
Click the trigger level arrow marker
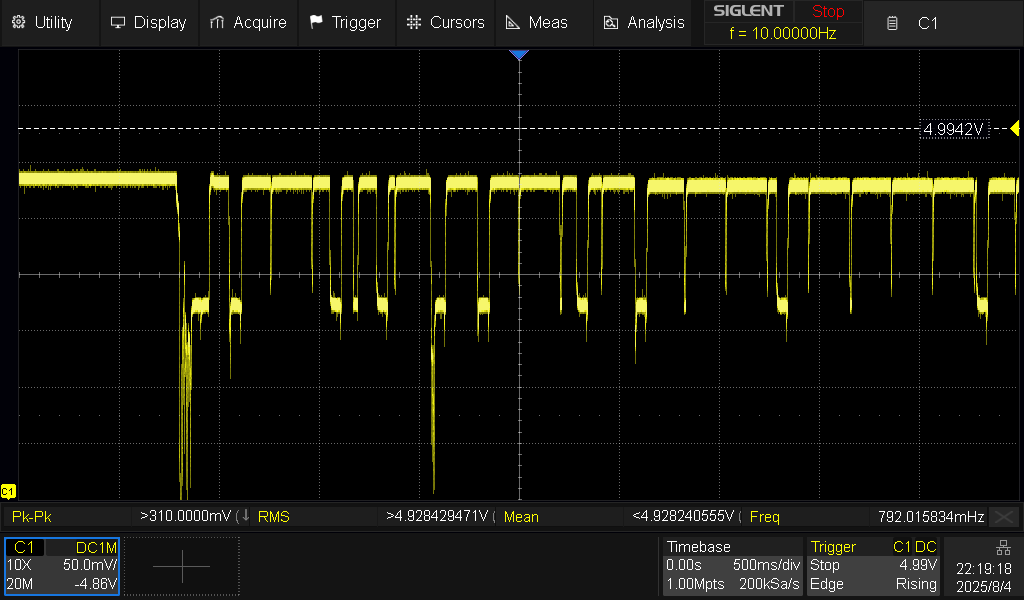tap(1014, 128)
